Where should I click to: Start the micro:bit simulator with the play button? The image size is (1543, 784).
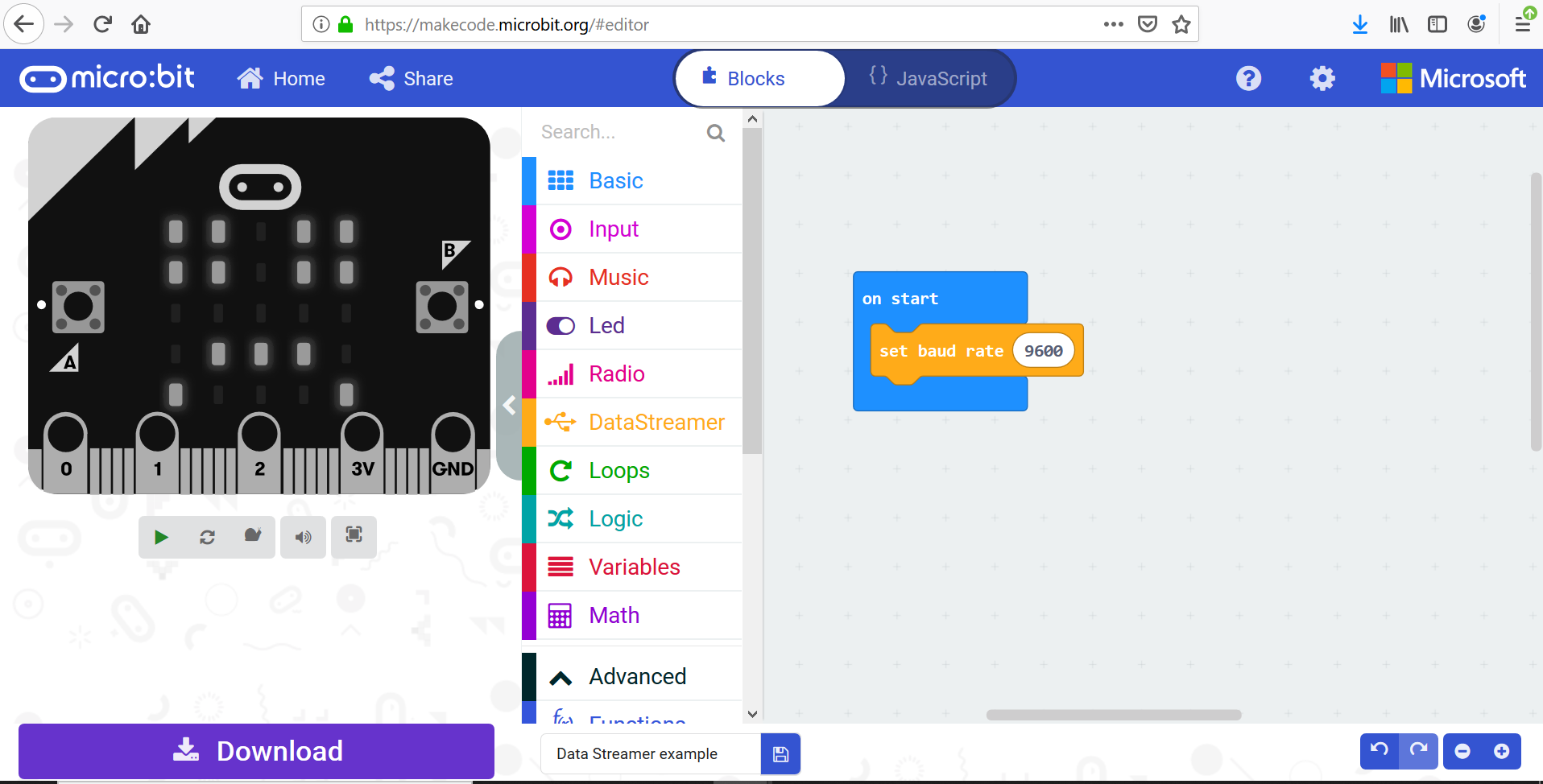click(160, 537)
